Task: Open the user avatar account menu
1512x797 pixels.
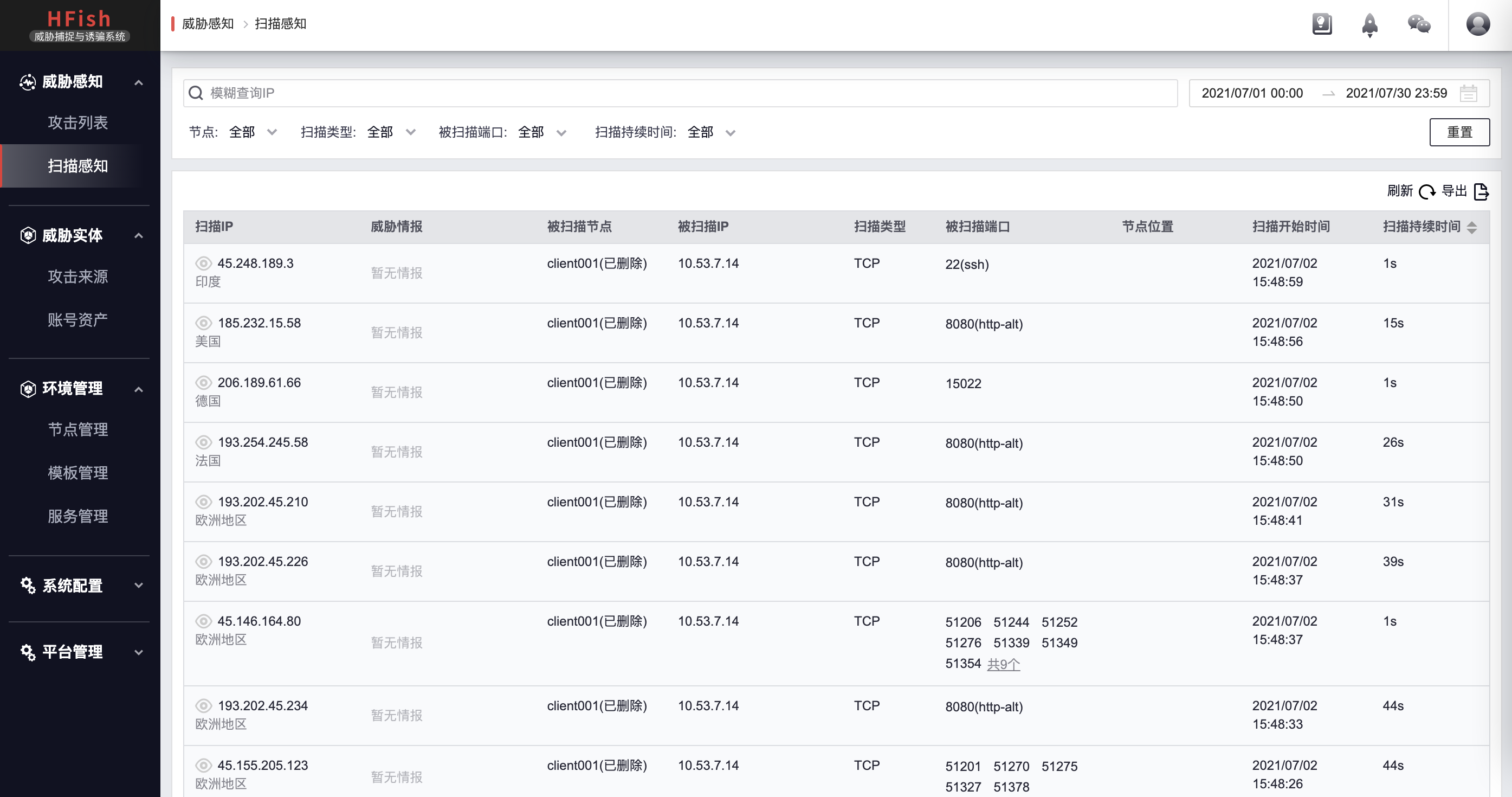Action: pos(1478,24)
